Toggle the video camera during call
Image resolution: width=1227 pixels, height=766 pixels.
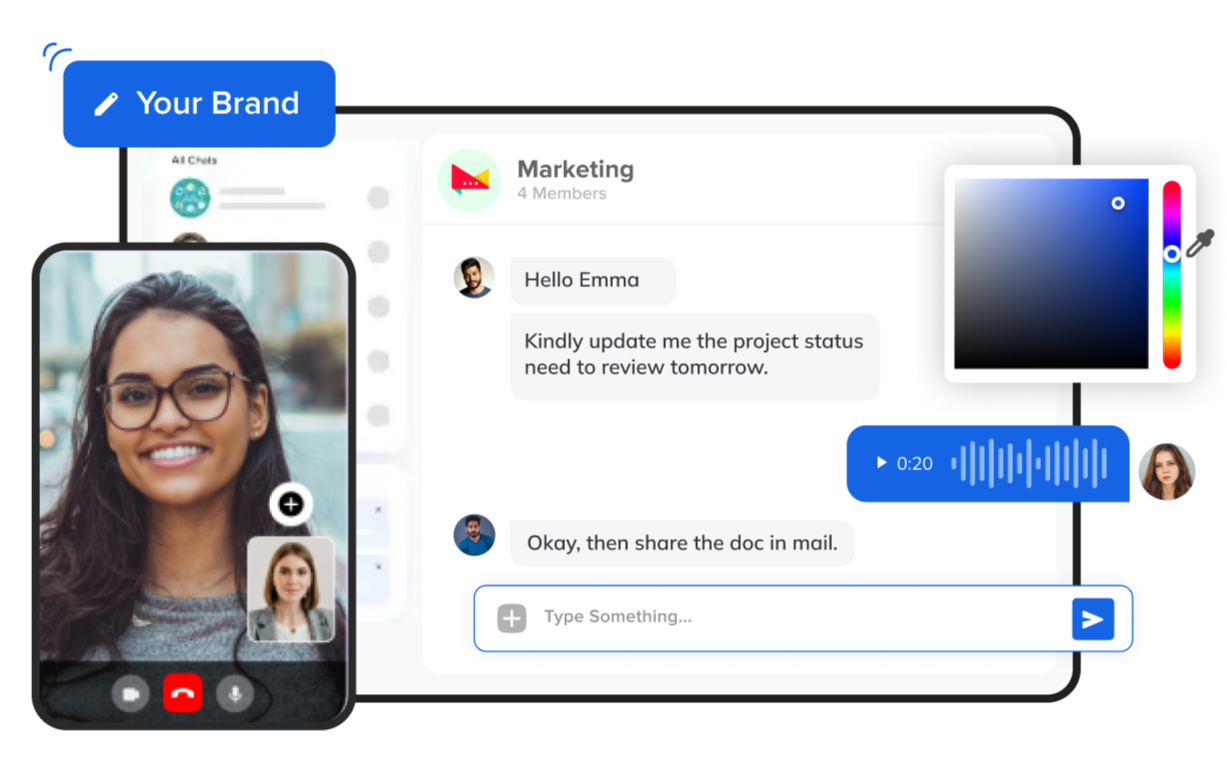(130, 693)
